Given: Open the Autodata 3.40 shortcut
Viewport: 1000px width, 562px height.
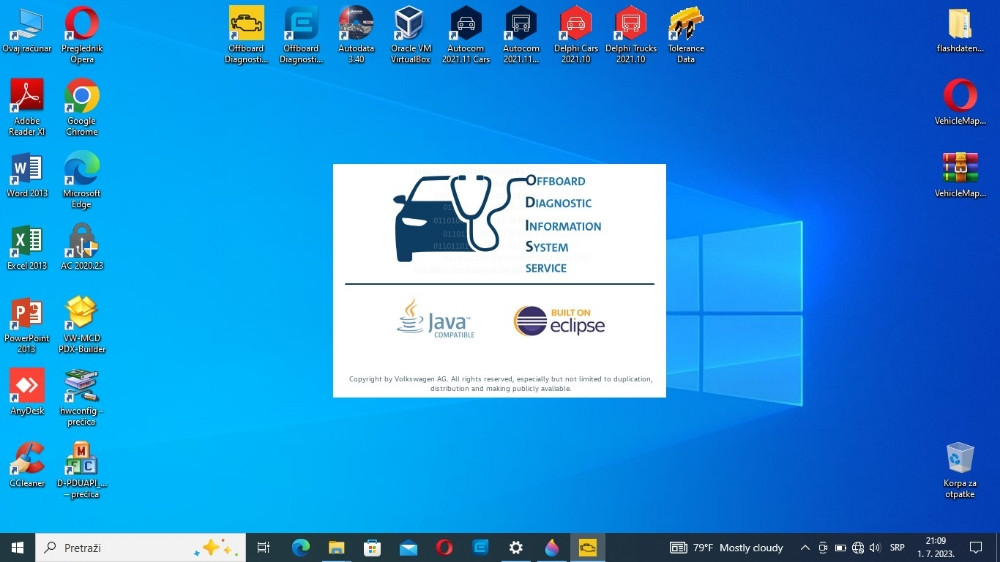Looking at the screenshot, I should 356,34.
